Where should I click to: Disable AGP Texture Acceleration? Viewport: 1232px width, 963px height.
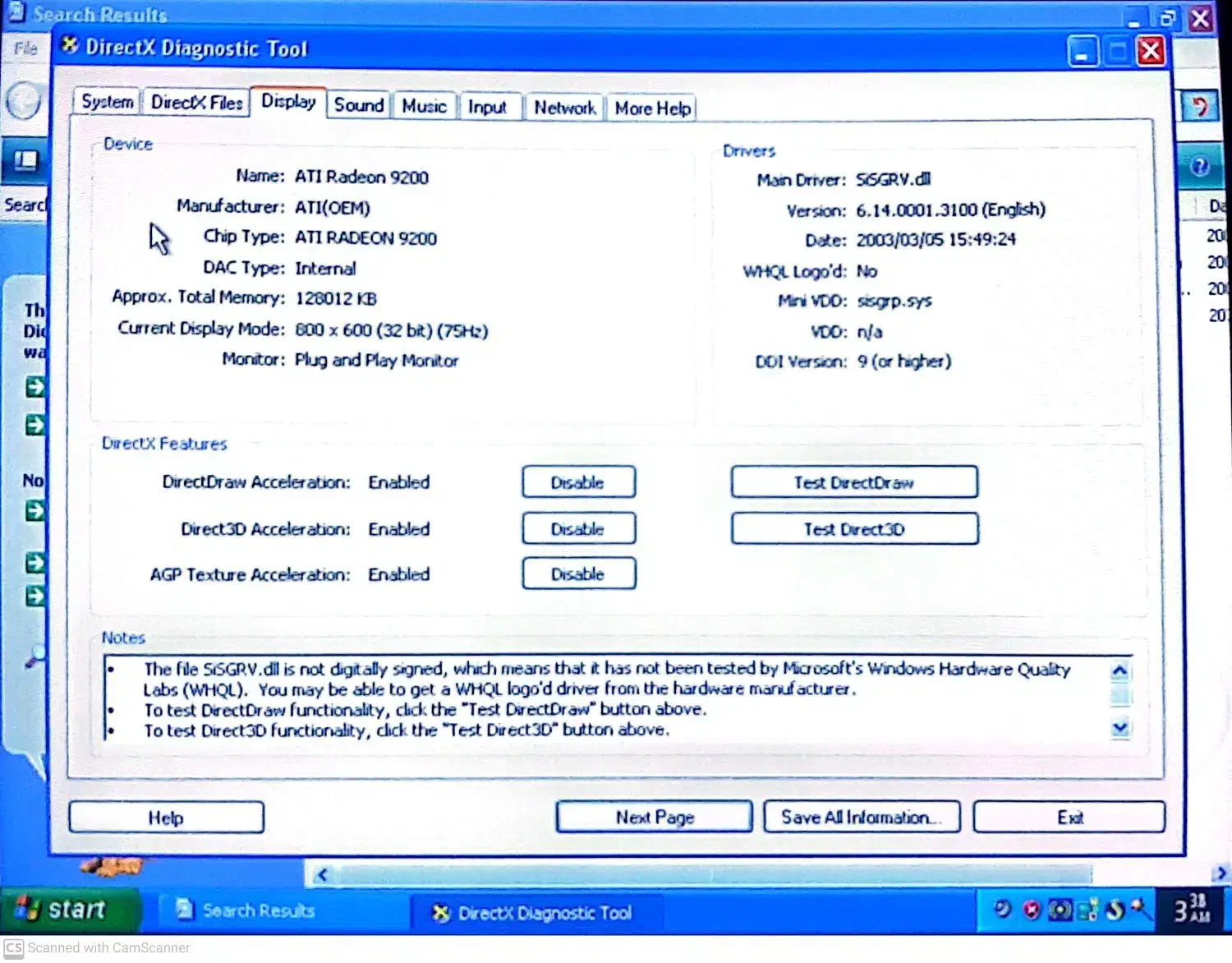click(x=578, y=574)
